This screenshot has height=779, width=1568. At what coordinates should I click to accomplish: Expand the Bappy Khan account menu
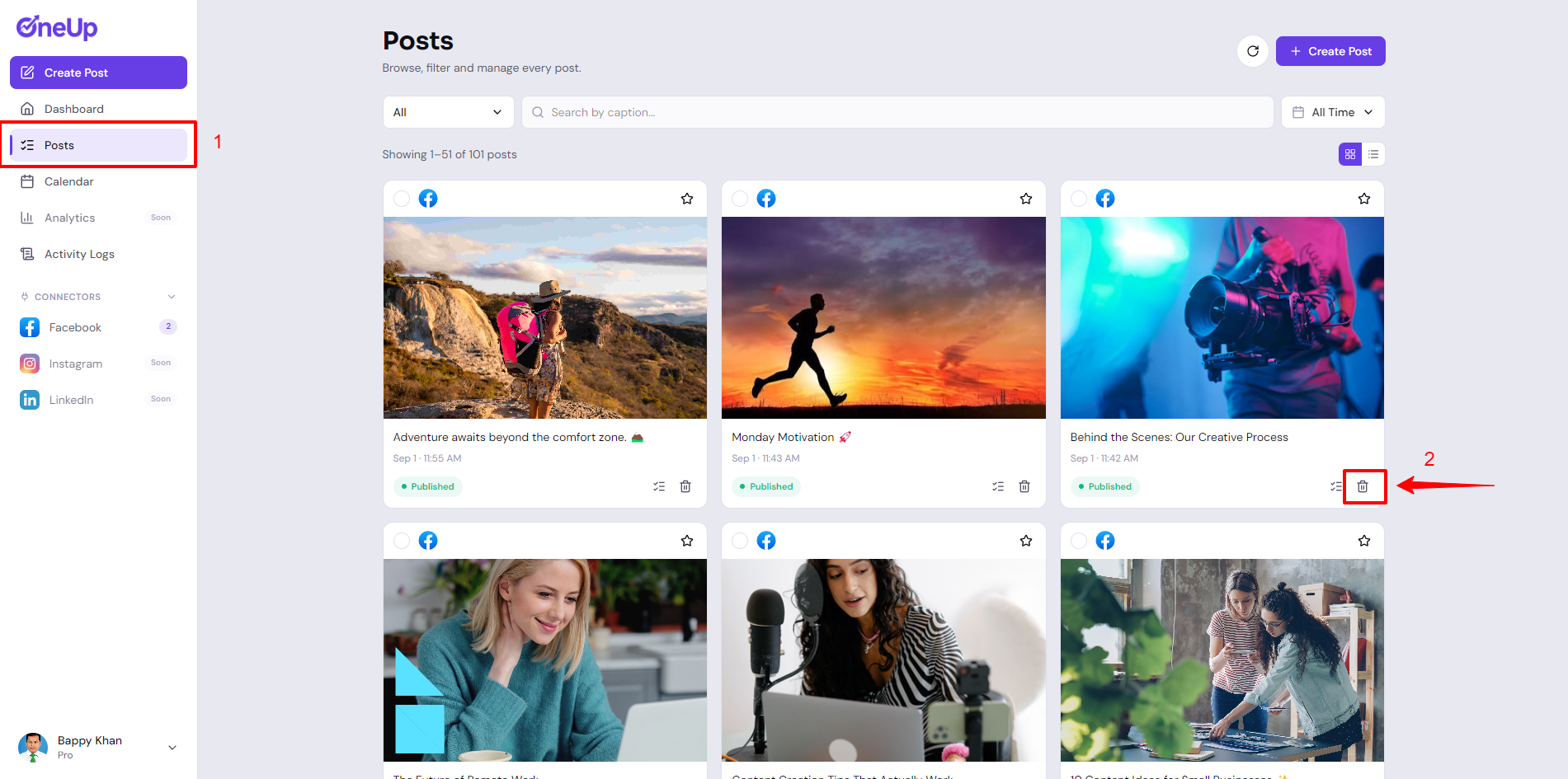click(172, 748)
